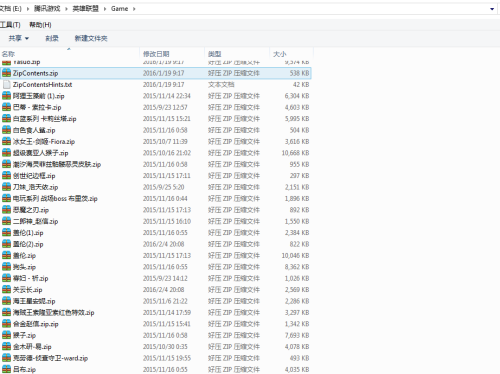This screenshot has height=374, width=500.
Task: Go to 英雄联盟 in the breadcrumb path
Action: coord(86,9)
